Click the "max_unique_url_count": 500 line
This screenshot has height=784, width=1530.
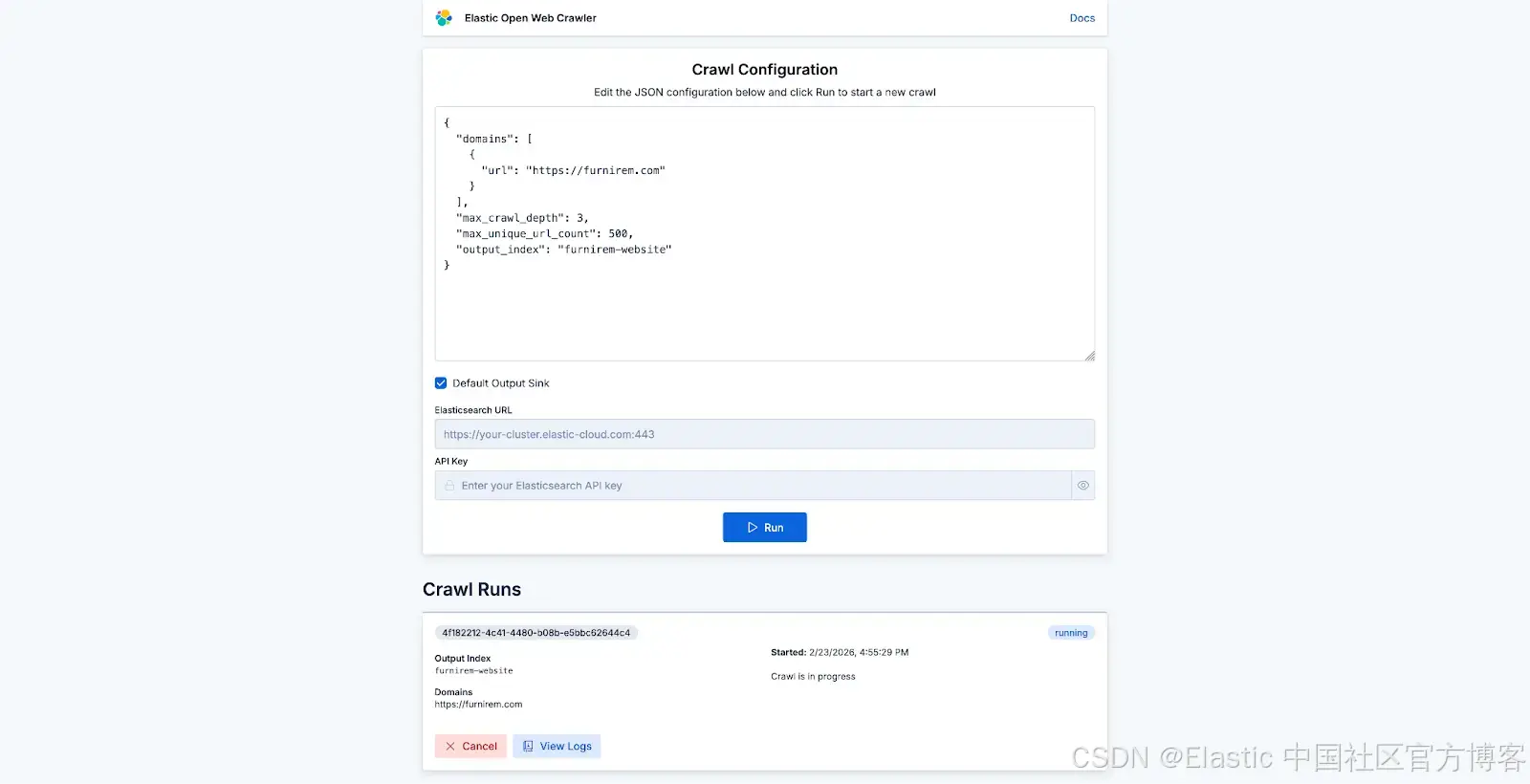pyautogui.click(x=544, y=233)
